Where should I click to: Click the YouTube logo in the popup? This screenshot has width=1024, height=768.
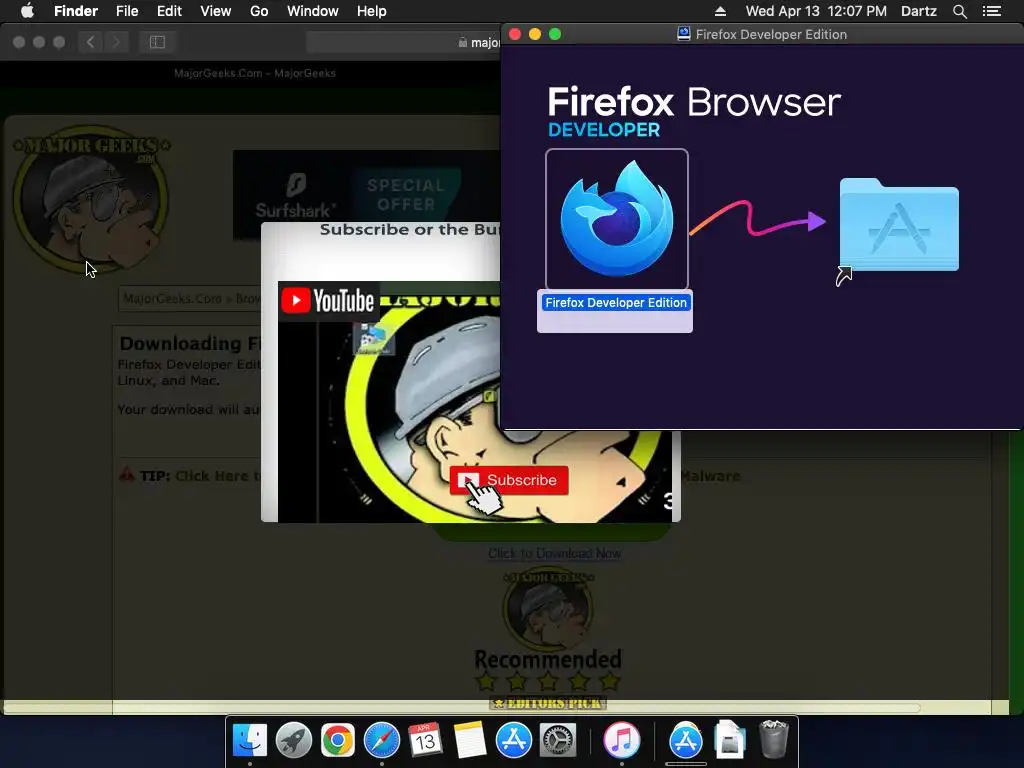tap(328, 301)
